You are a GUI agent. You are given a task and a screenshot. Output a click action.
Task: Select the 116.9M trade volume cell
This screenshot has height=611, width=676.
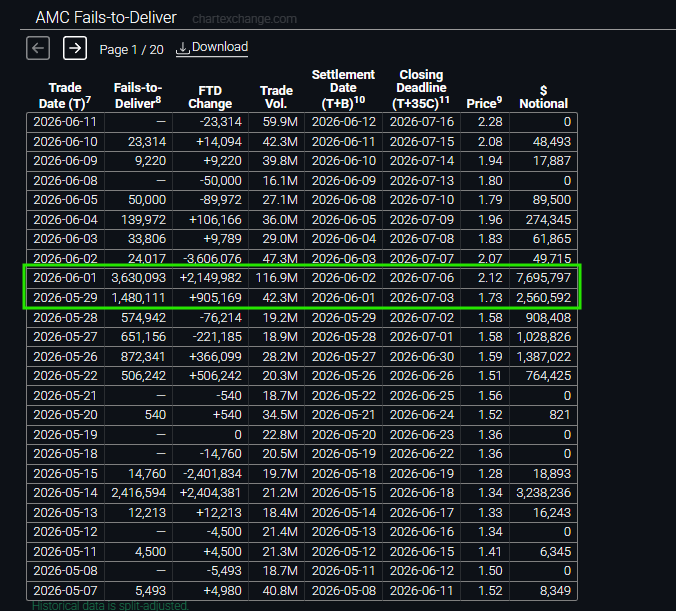point(276,278)
